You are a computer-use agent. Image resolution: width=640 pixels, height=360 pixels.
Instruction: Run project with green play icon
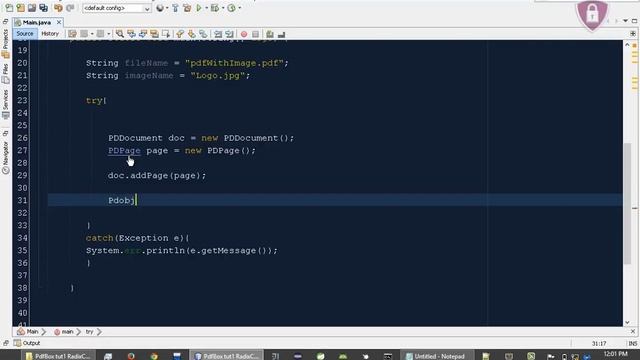pos(199,8)
